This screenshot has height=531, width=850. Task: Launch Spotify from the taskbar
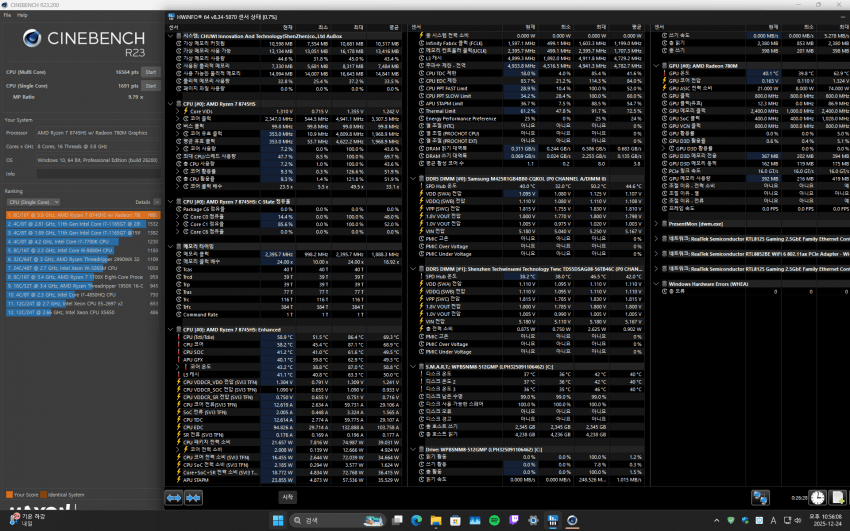click(x=494, y=520)
